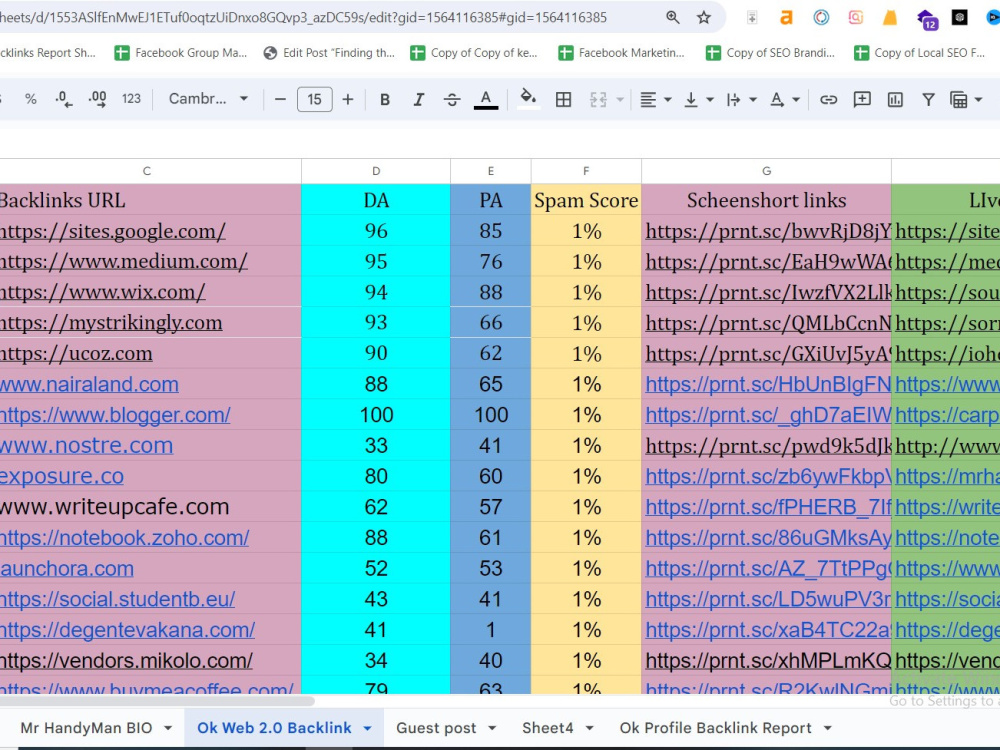Viewport: 1000px width, 750px height.
Task: Decrease font size with minus button
Action: tap(280, 99)
